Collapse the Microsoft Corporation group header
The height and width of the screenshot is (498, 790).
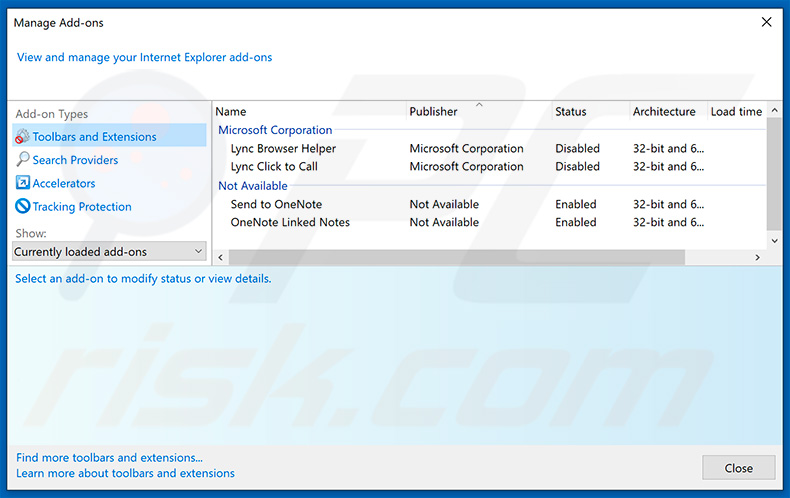tap(275, 130)
